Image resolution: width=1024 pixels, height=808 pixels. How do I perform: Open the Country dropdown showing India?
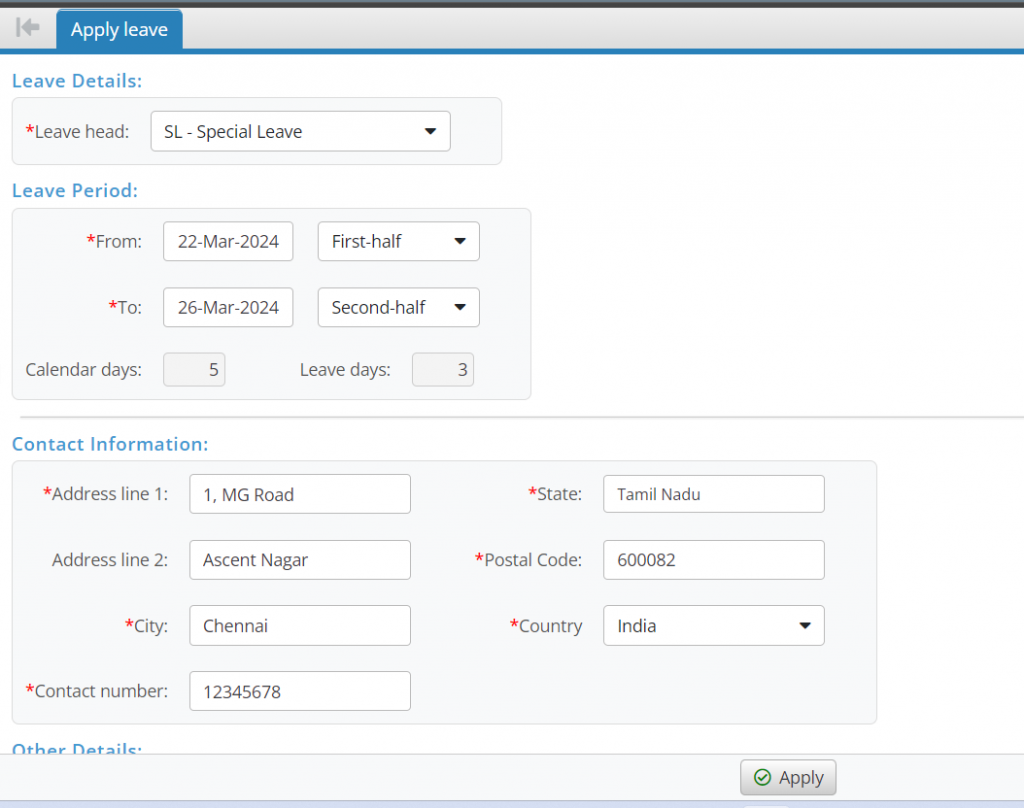(x=714, y=626)
